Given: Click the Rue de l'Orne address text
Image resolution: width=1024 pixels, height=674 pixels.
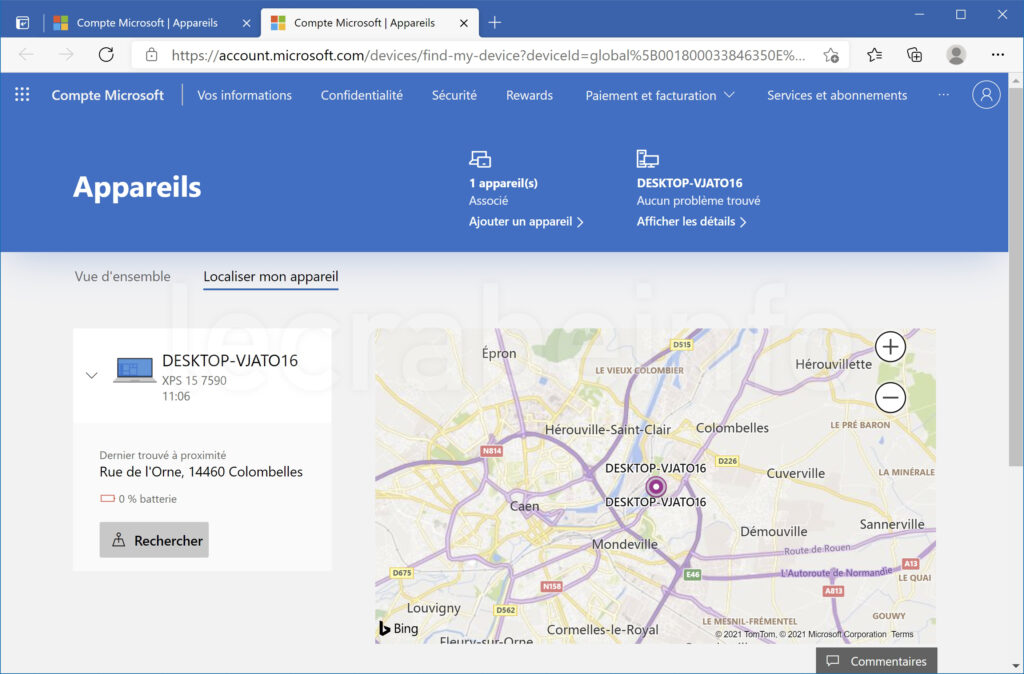Looking at the screenshot, I should [x=201, y=472].
